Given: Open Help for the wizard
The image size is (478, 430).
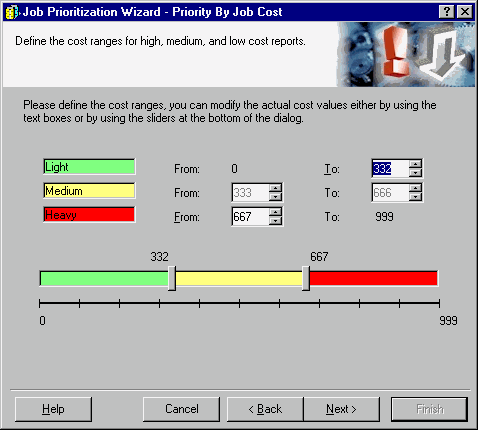Looking at the screenshot, I should 53,409.
